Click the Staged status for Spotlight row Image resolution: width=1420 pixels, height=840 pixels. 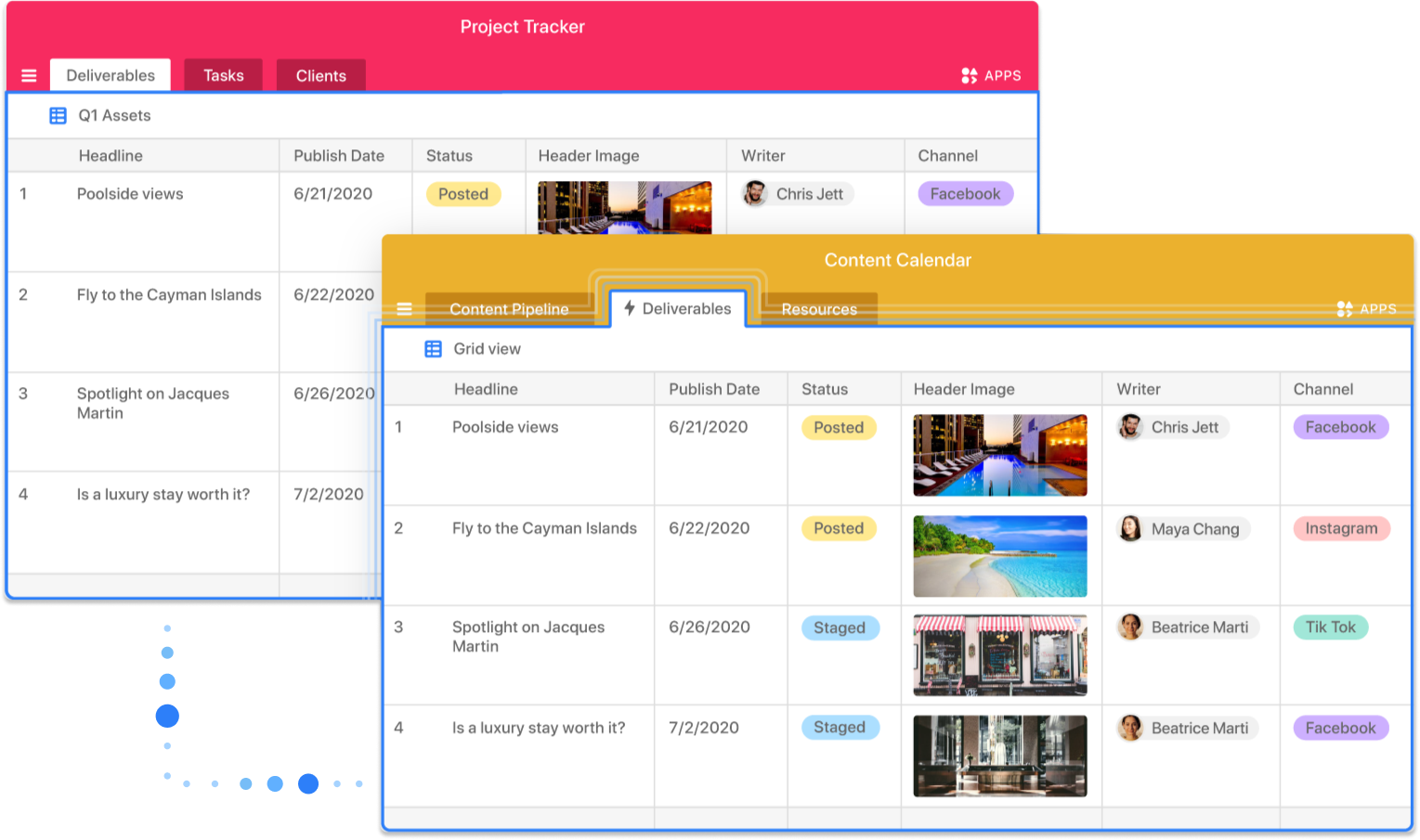[839, 628]
